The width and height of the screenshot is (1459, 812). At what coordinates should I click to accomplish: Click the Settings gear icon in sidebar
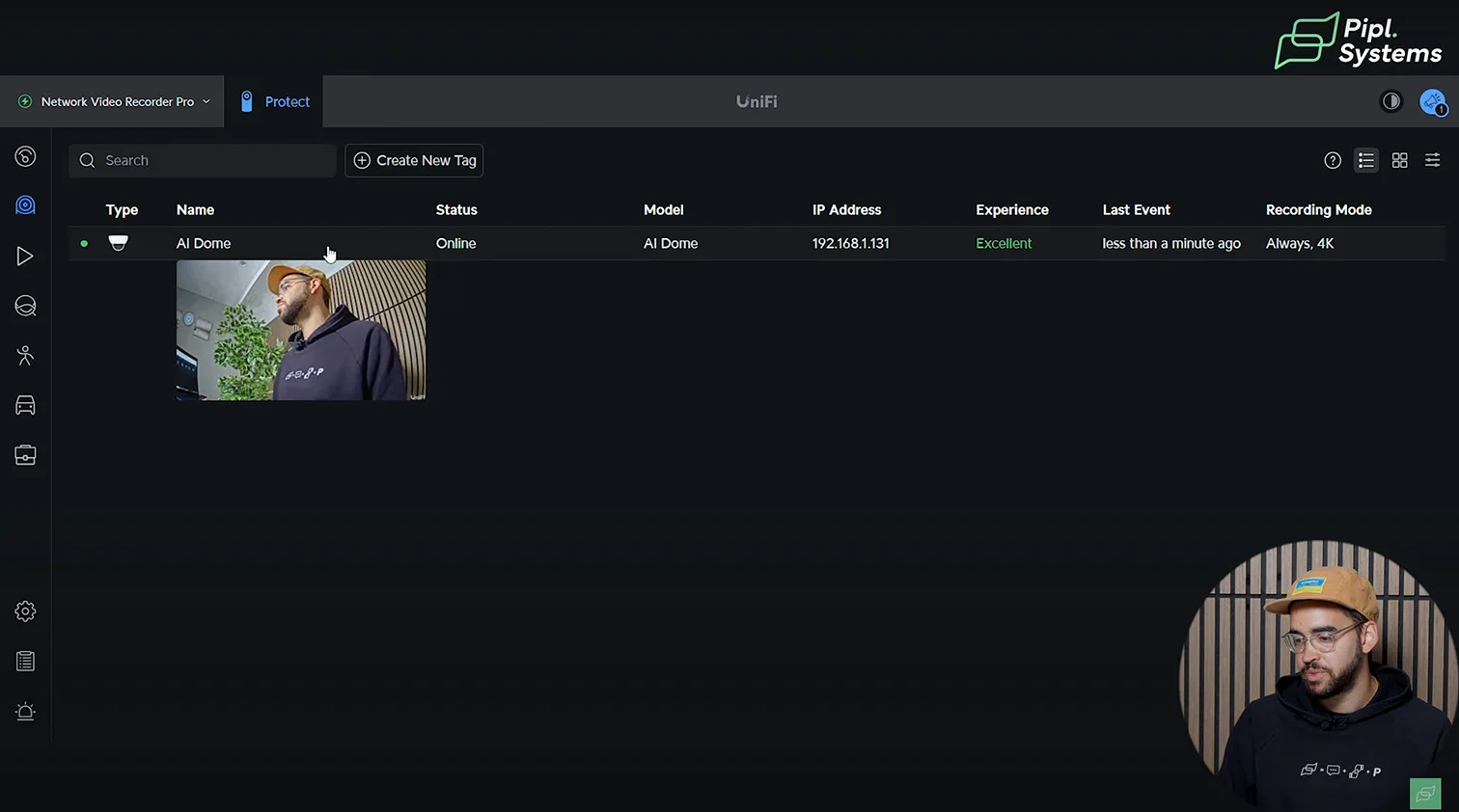(26, 611)
